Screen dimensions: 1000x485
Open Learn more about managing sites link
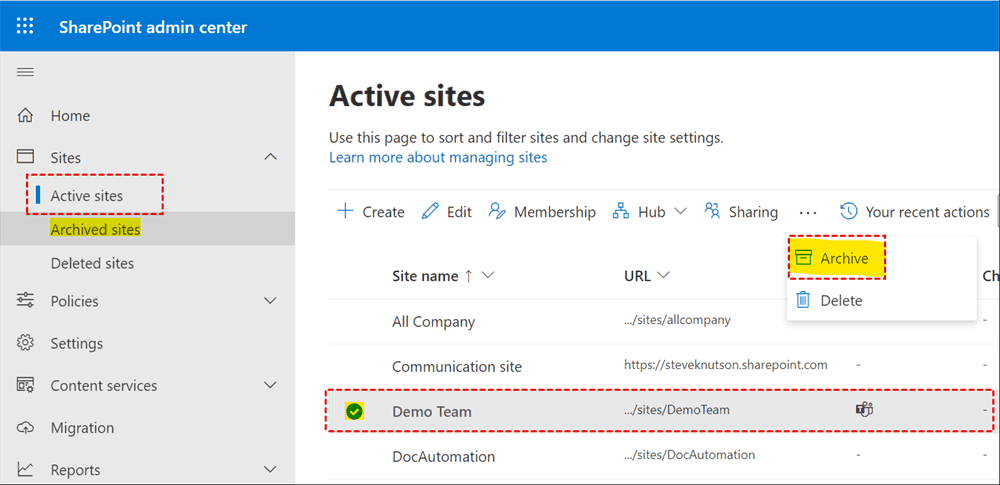(x=438, y=157)
